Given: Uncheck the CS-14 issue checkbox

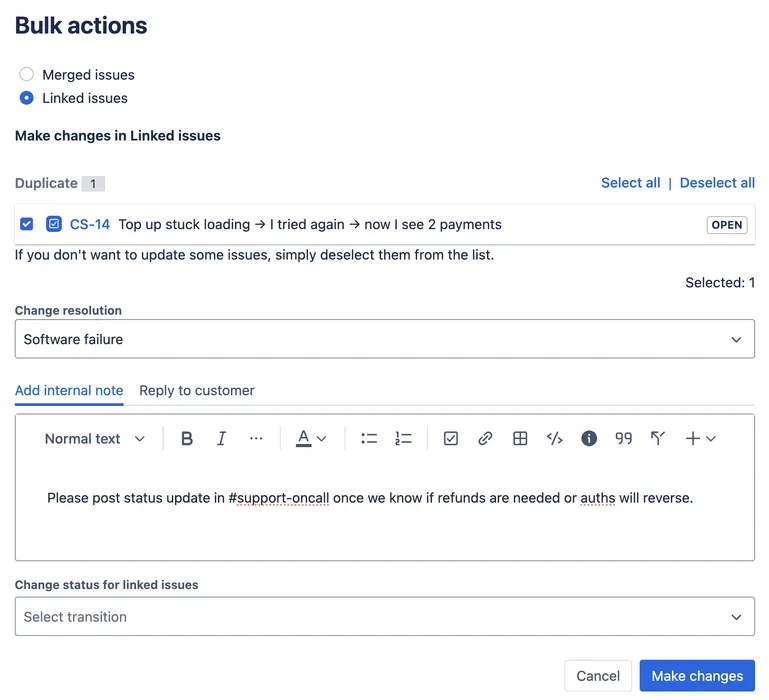Looking at the screenshot, I should coord(27,224).
